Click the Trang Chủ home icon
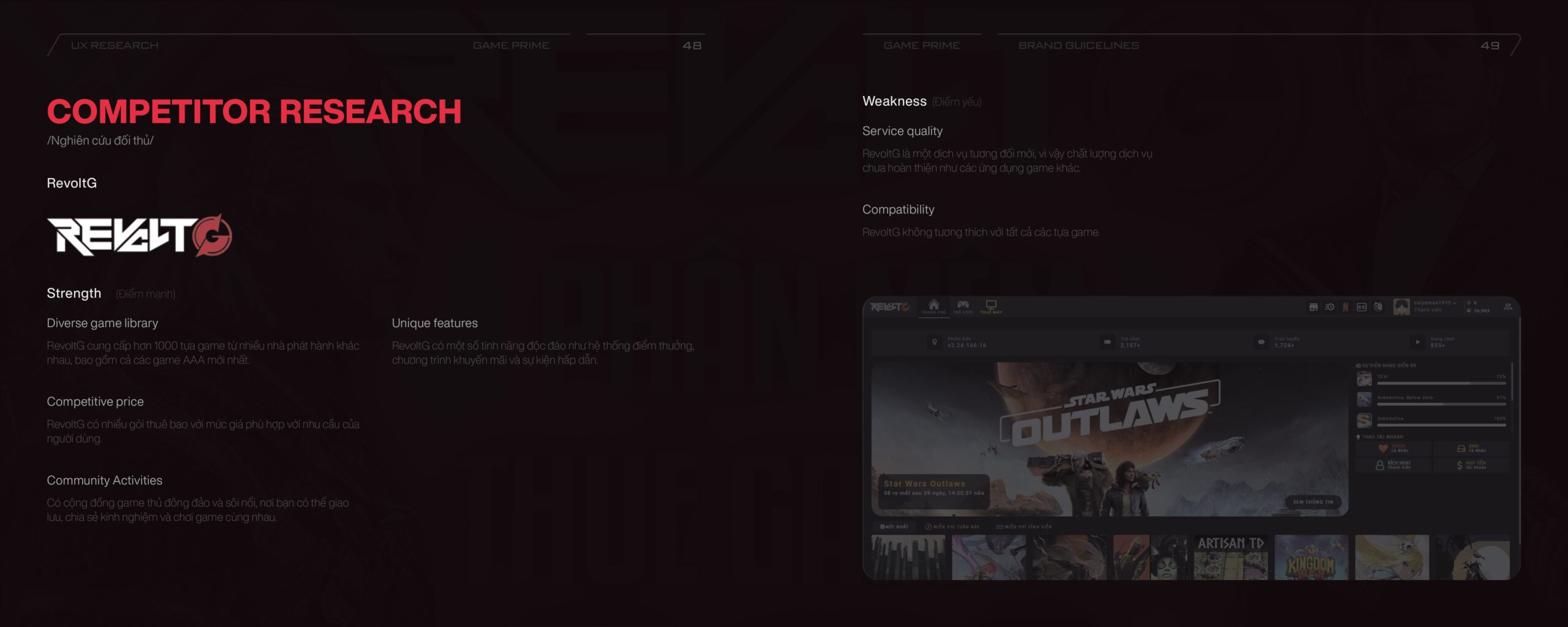1568x627 pixels. pos(933,305)
